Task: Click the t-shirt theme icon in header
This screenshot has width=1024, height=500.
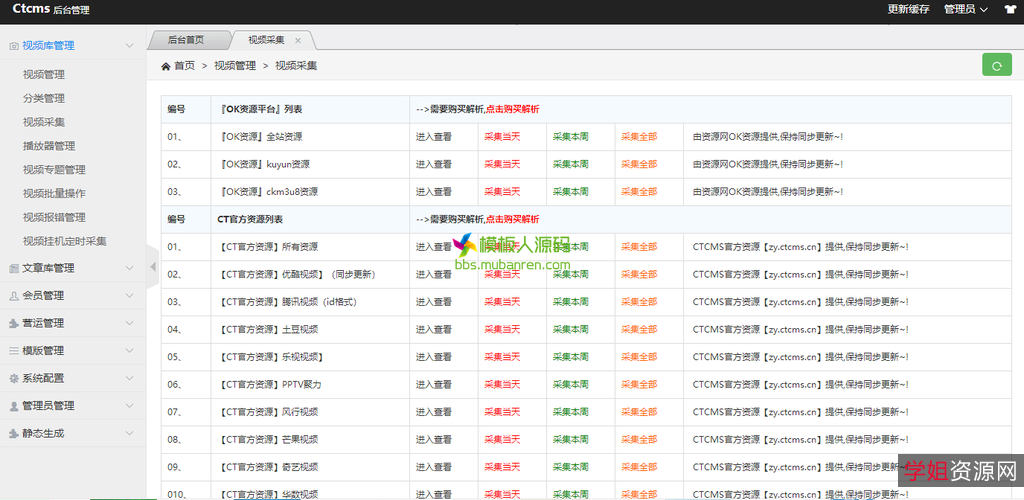Action: pos(1010,9)
